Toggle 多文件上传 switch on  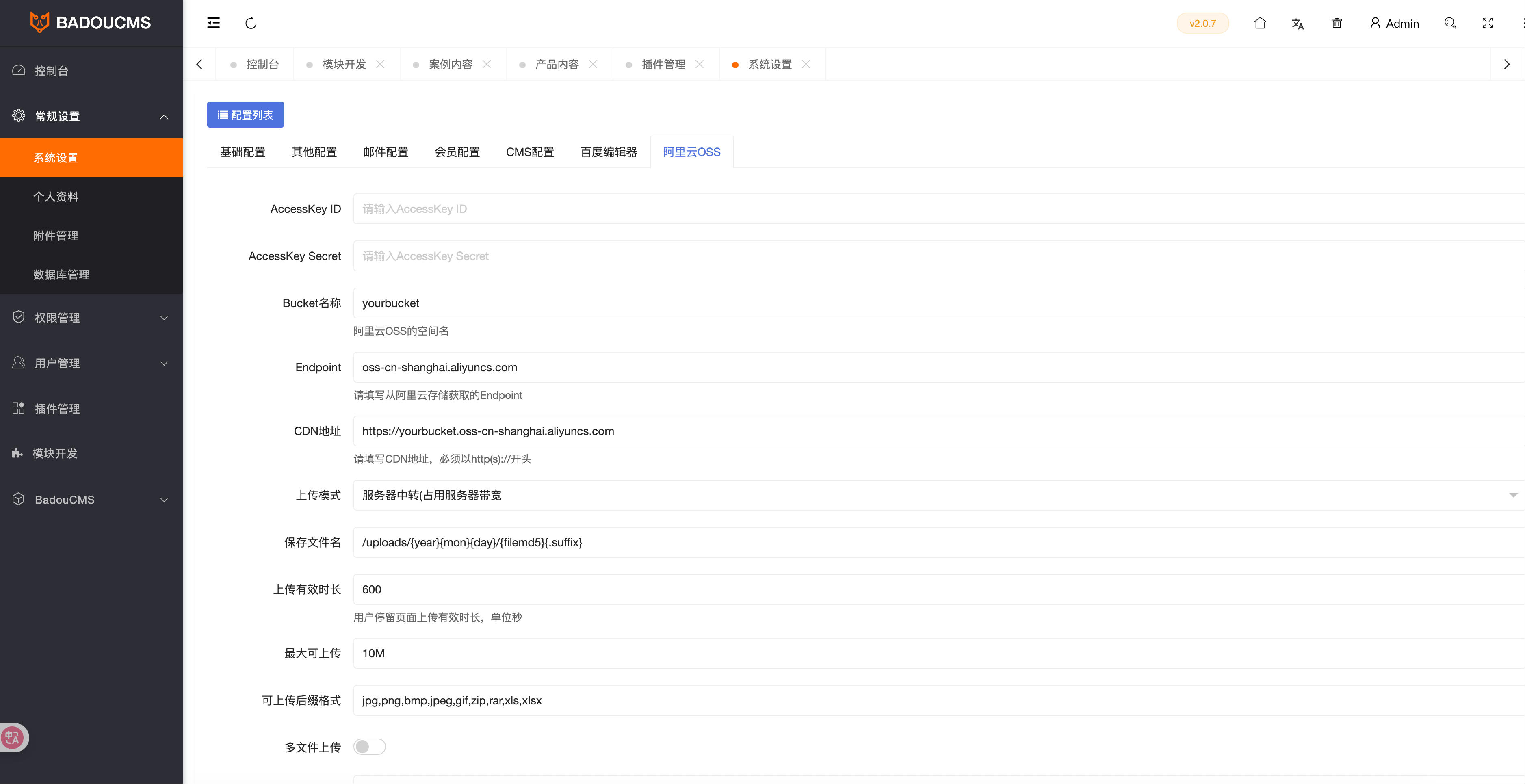(369, 747)
